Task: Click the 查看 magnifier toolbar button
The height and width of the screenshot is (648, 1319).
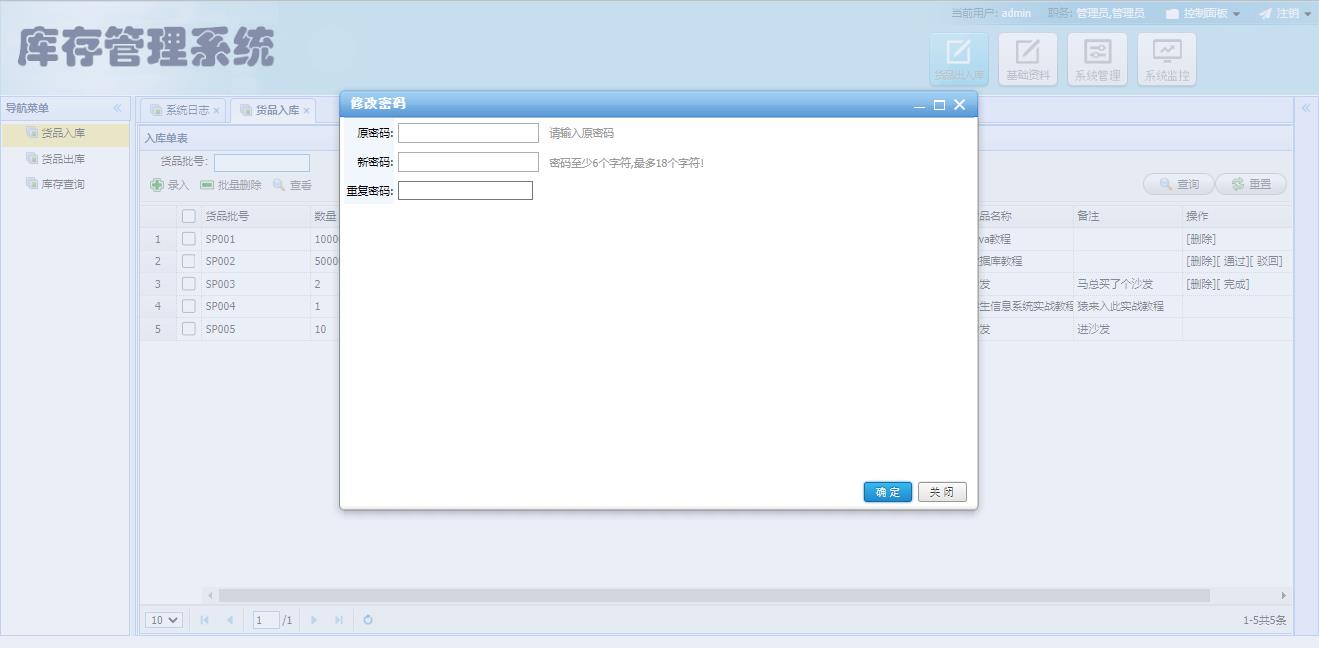Action: pyautogui.click(x=292, y=185)
